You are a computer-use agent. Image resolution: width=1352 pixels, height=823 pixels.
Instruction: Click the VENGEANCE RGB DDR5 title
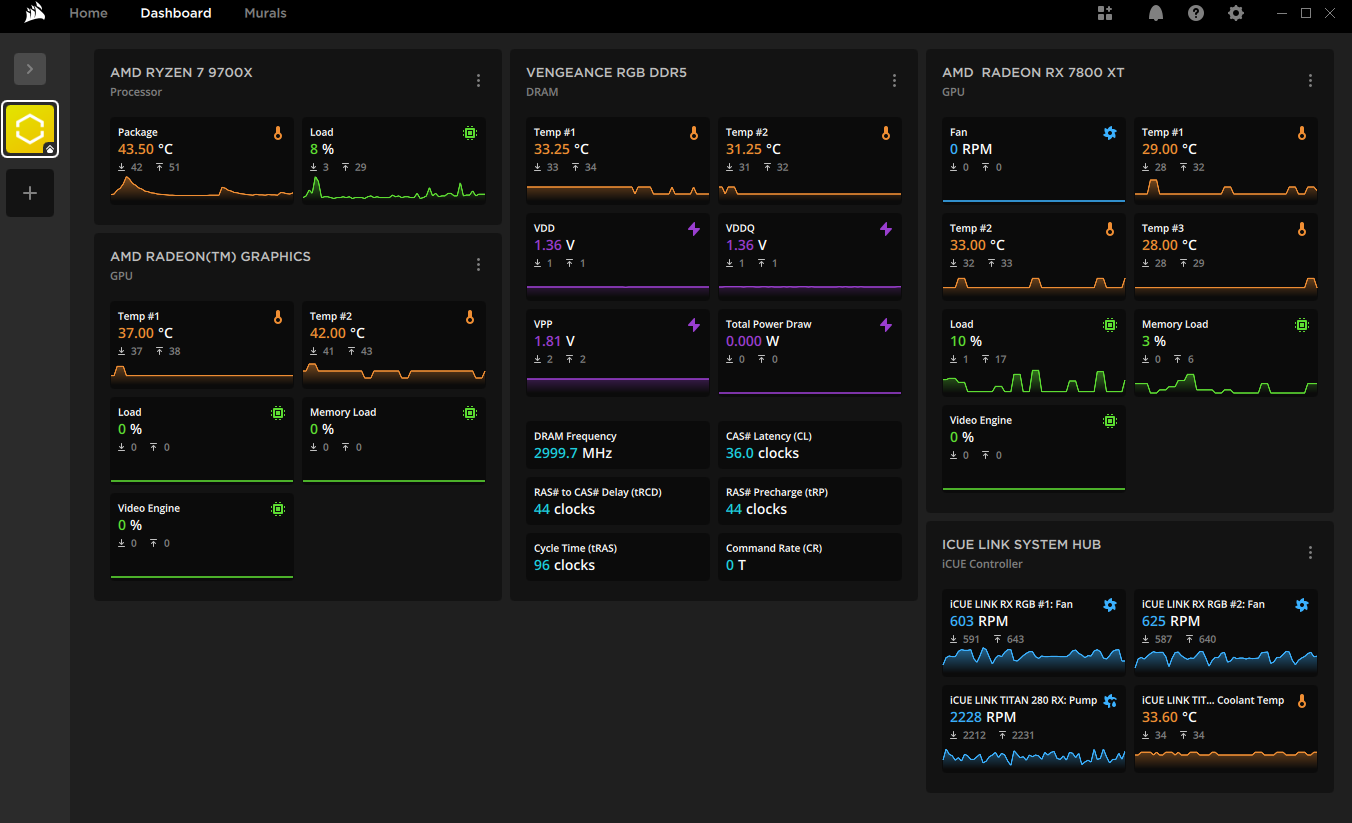[x=607, y=73]
